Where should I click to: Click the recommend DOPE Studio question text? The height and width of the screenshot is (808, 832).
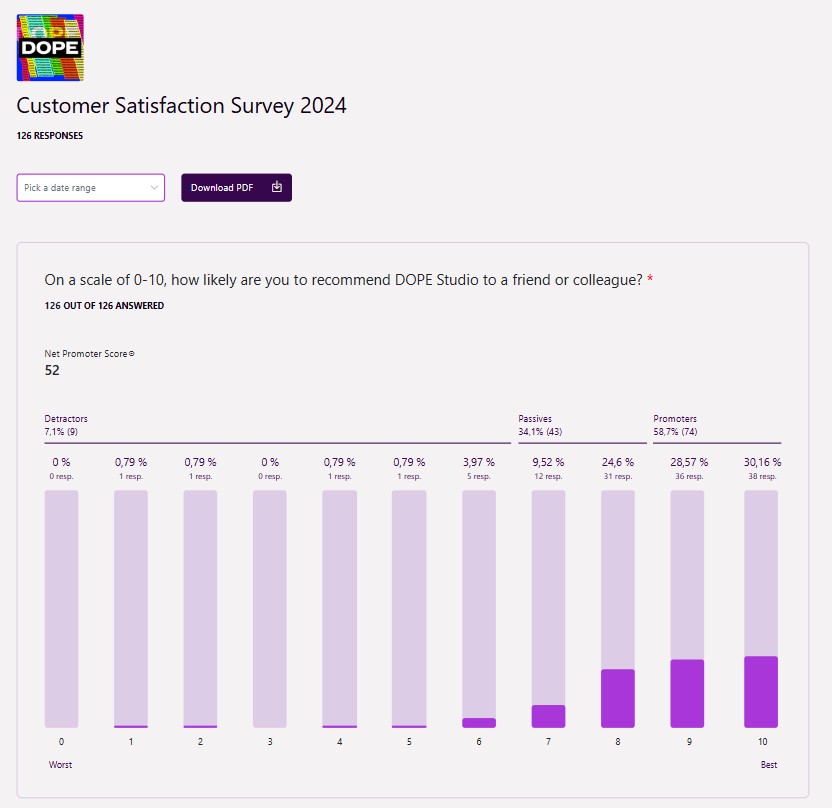[x=343, y=280]
